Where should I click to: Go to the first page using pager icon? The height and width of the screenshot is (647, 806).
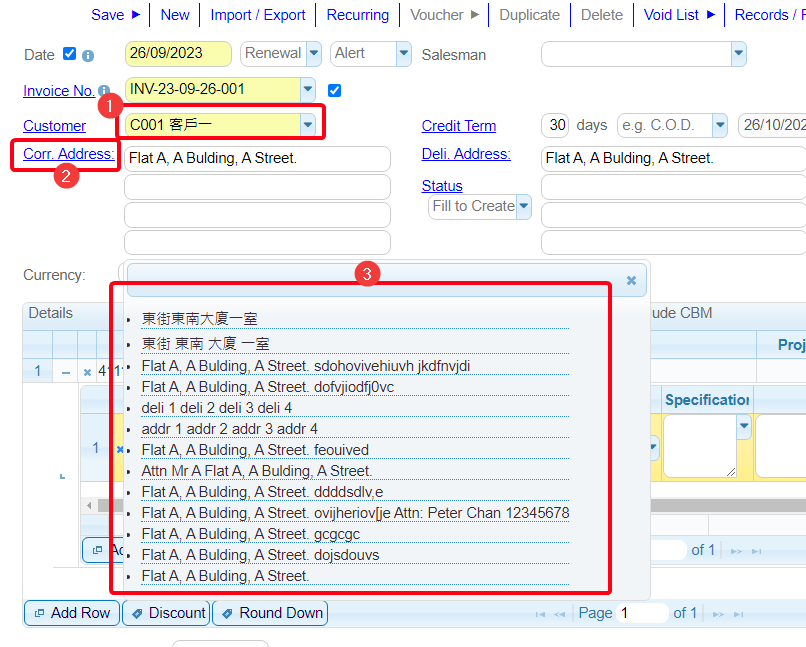540,613
